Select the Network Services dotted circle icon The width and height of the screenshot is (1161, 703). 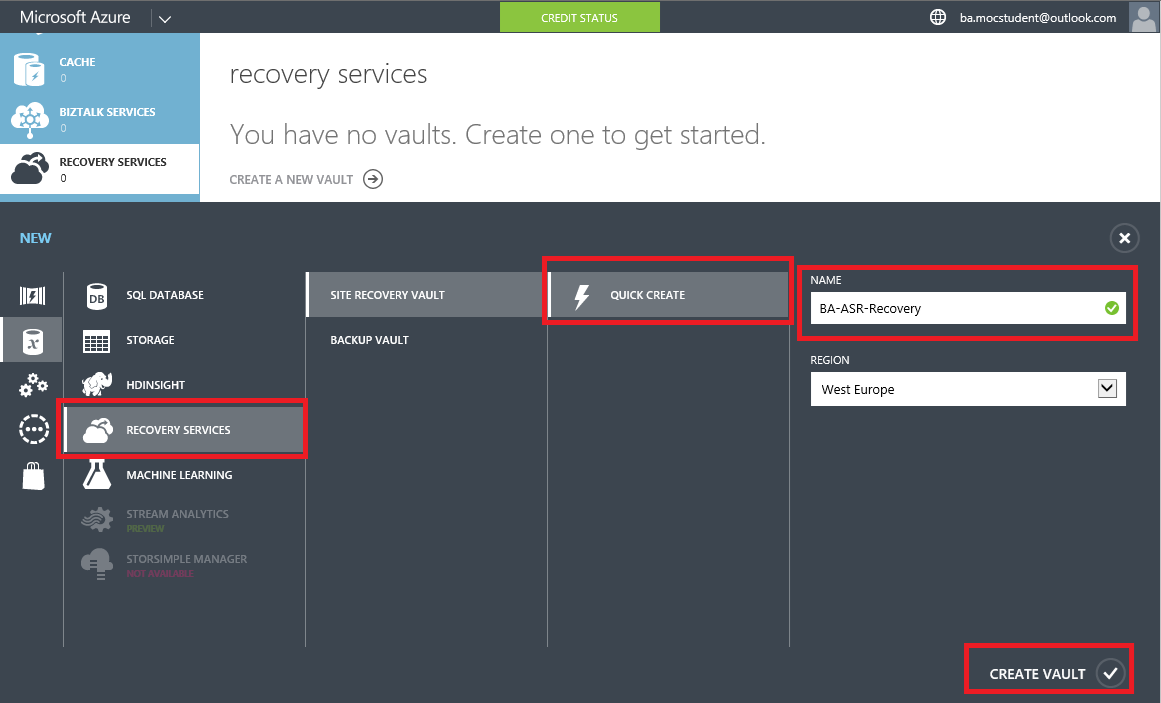(x=33, y=430)
